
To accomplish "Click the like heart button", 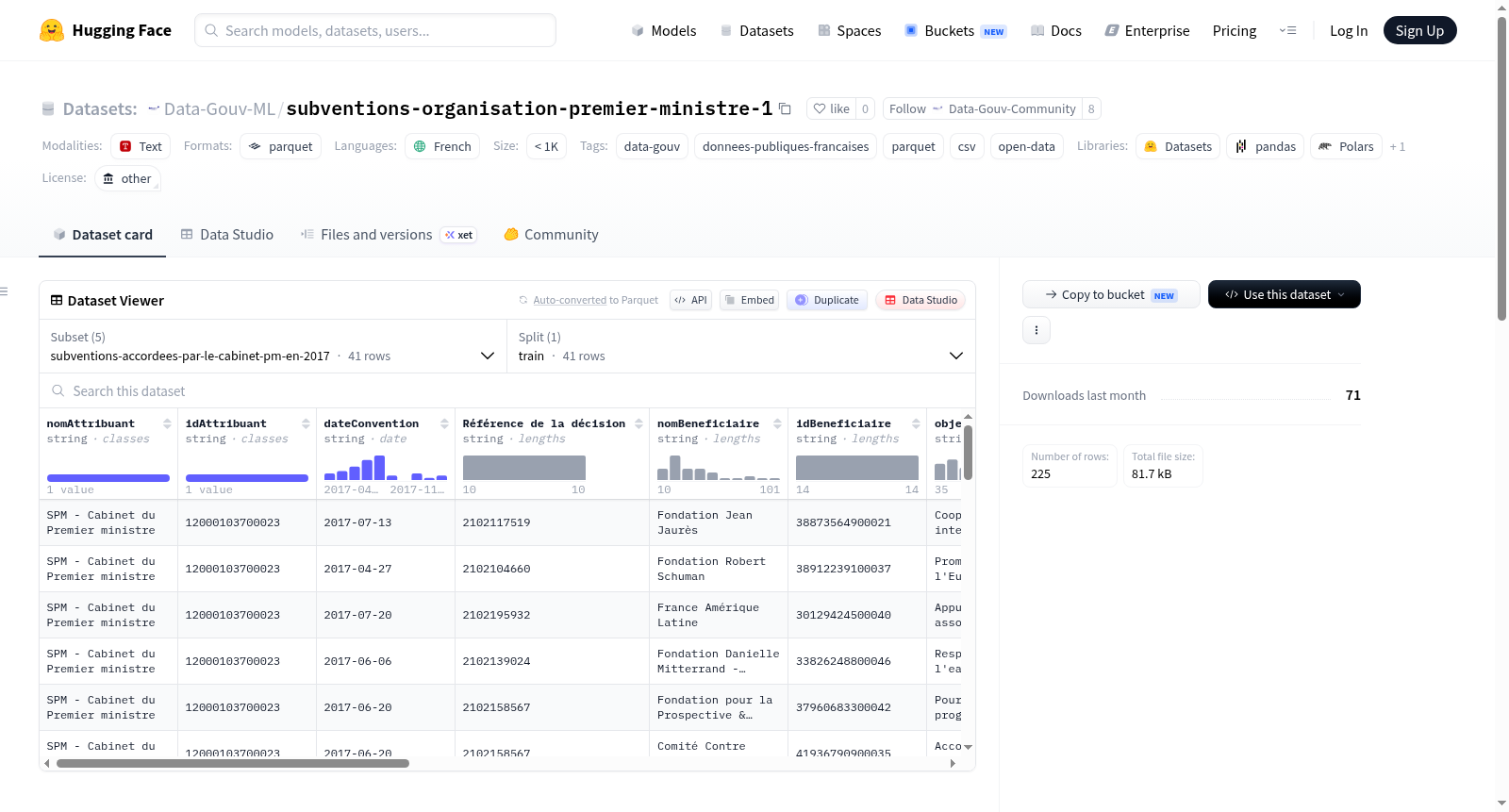I will (832, 108).
